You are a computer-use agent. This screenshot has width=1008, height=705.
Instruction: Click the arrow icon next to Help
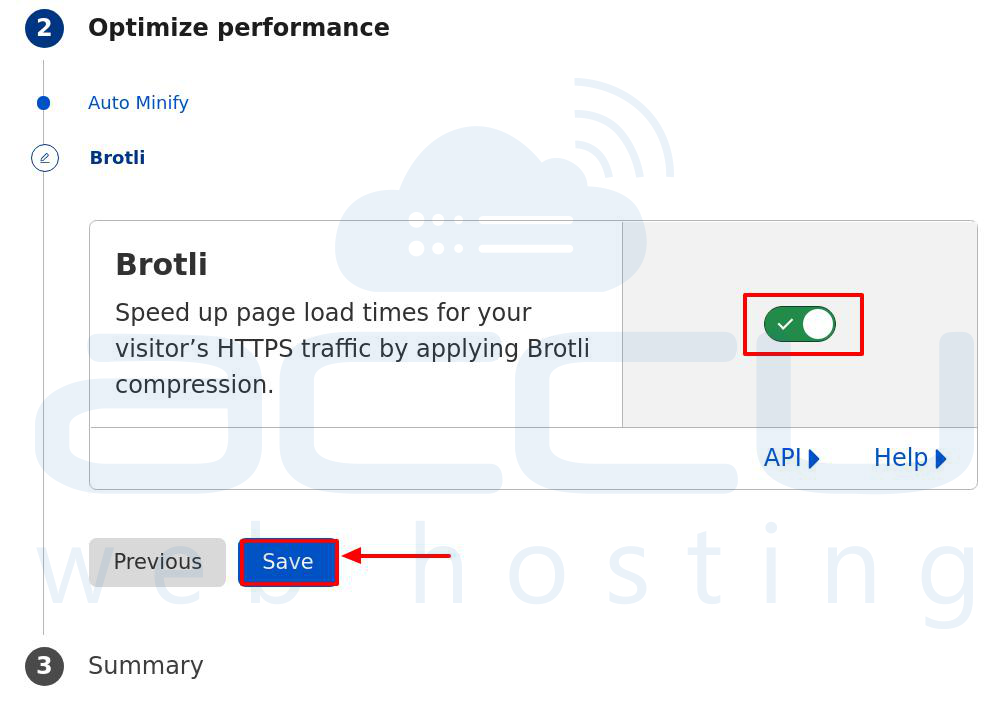pos(940,458)
